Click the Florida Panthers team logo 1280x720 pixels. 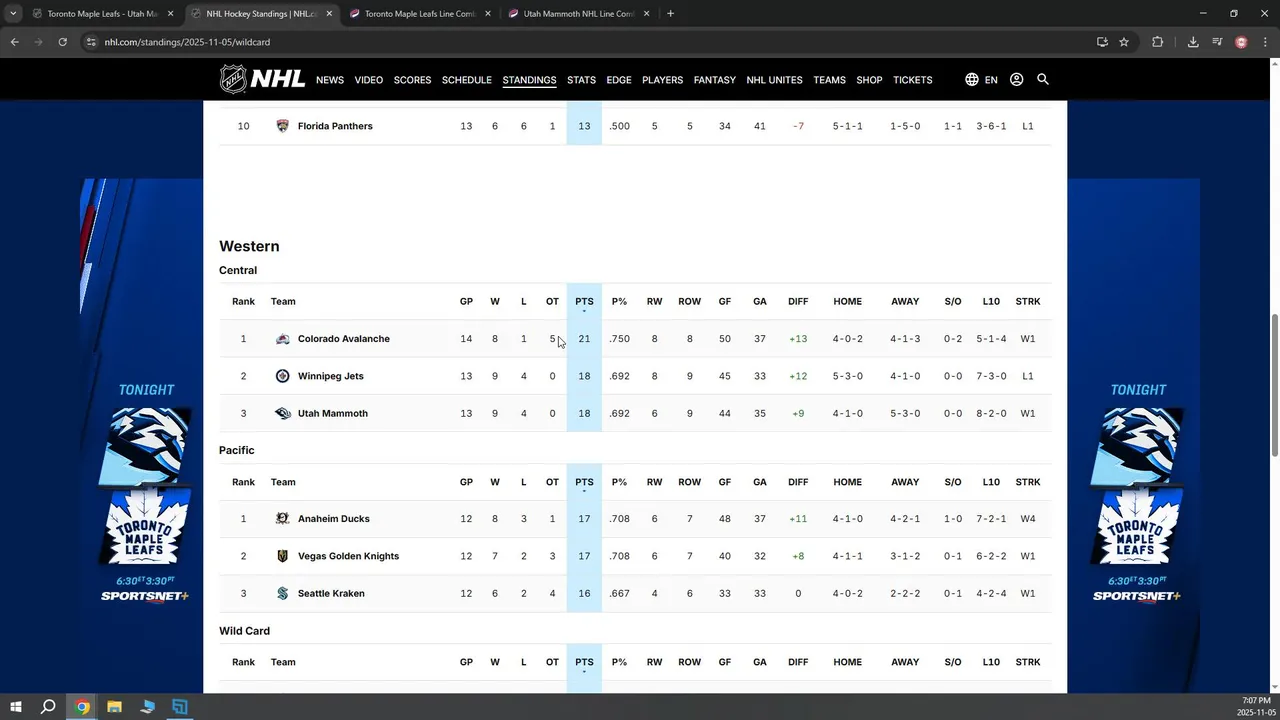coord(282,126)
